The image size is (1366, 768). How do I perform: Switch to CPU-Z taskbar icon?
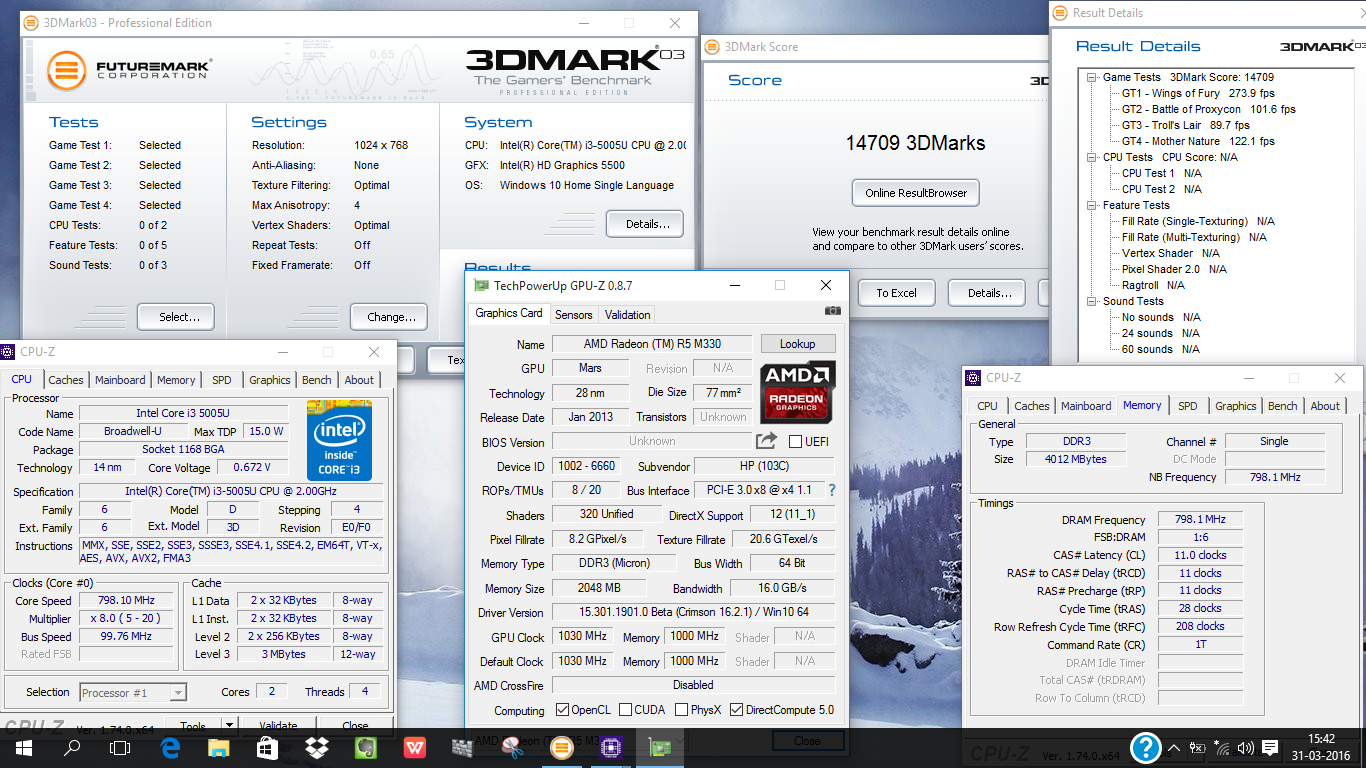pos(610,747)
